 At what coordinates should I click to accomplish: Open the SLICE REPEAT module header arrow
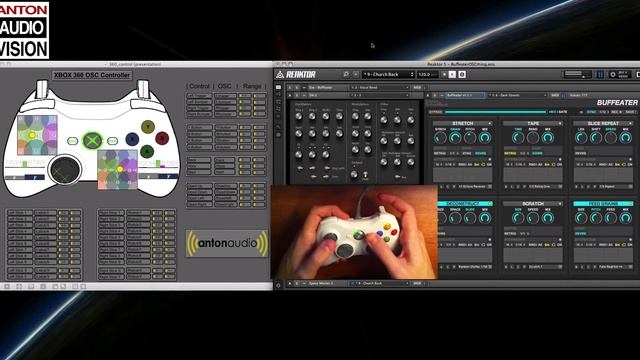[631, 123]
